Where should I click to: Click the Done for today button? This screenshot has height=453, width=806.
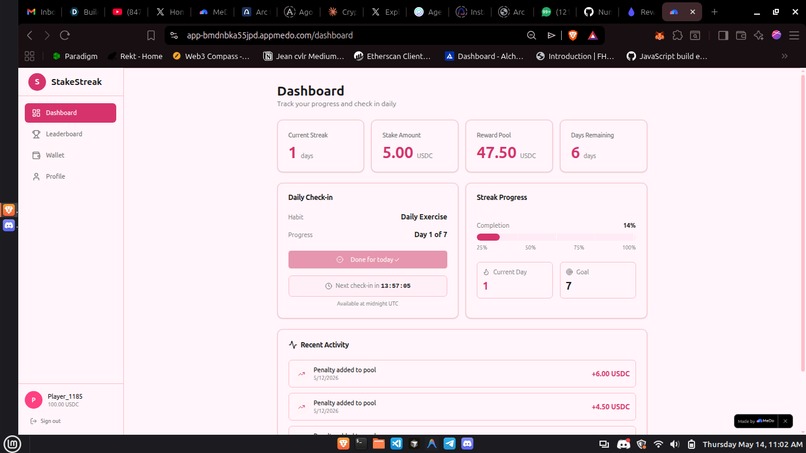(368, 260)
